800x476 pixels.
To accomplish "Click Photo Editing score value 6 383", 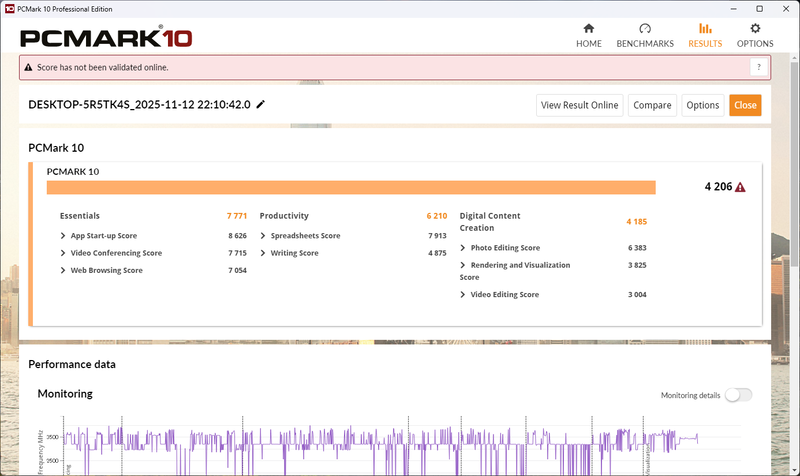I will [637, 248].
